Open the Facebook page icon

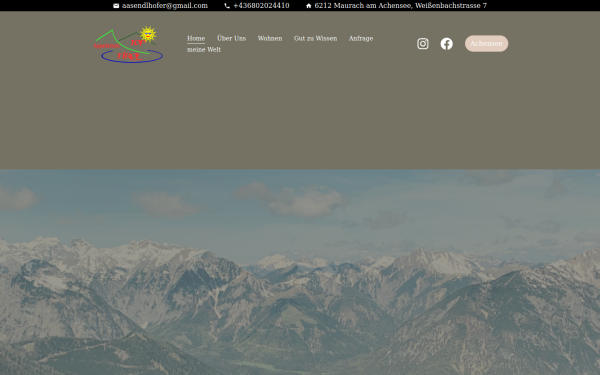(447, 44)
